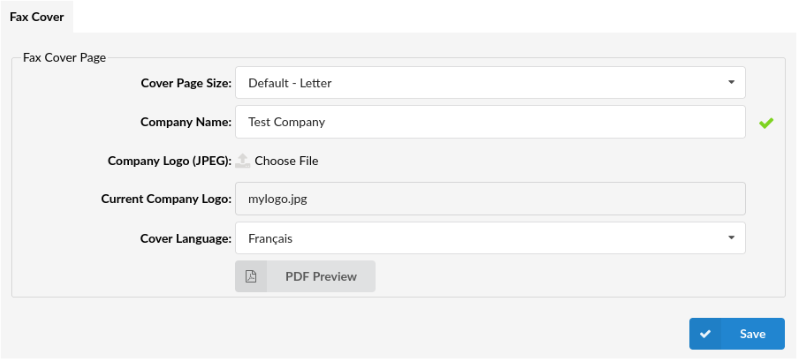Switch to the Fax Cover tab
This screenshot has height=360, width=797.
coord(37,17)
